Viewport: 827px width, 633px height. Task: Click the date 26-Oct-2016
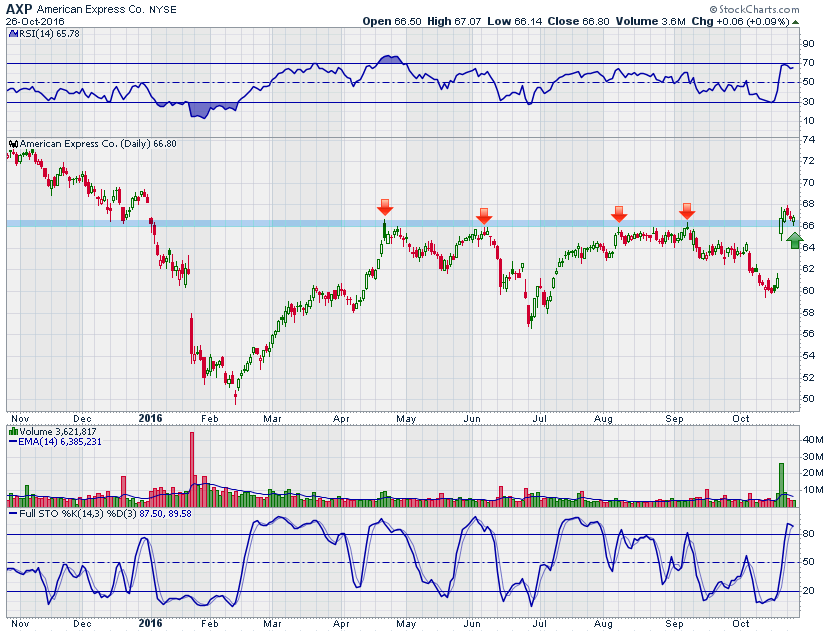pos(35,22)
